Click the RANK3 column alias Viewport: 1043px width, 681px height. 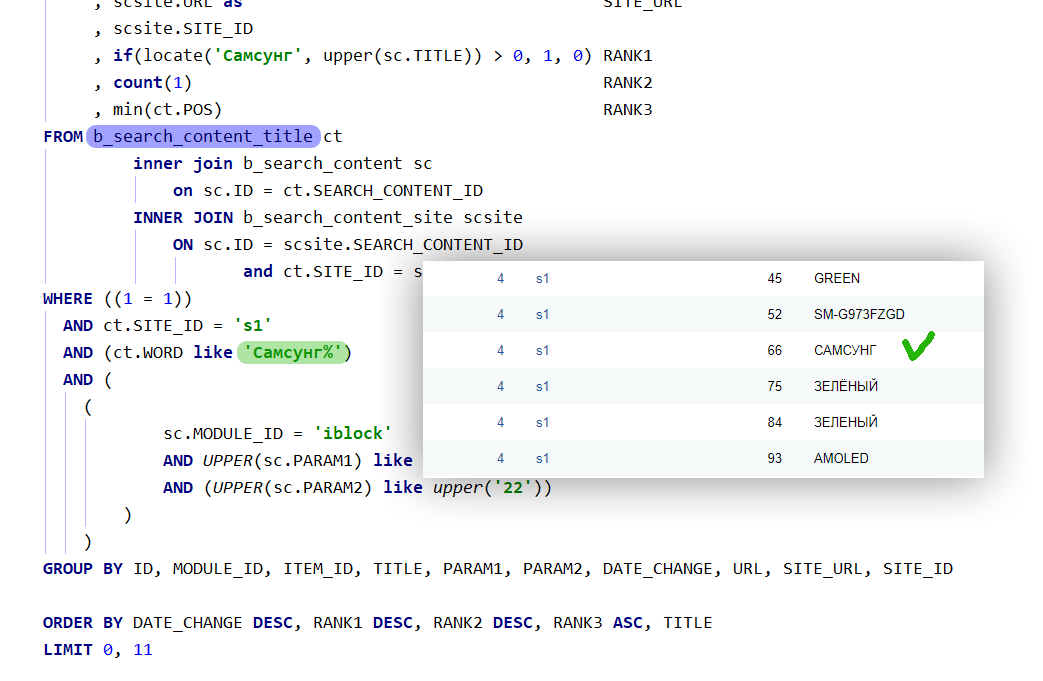pyautogui.click(x=627, y=110)
